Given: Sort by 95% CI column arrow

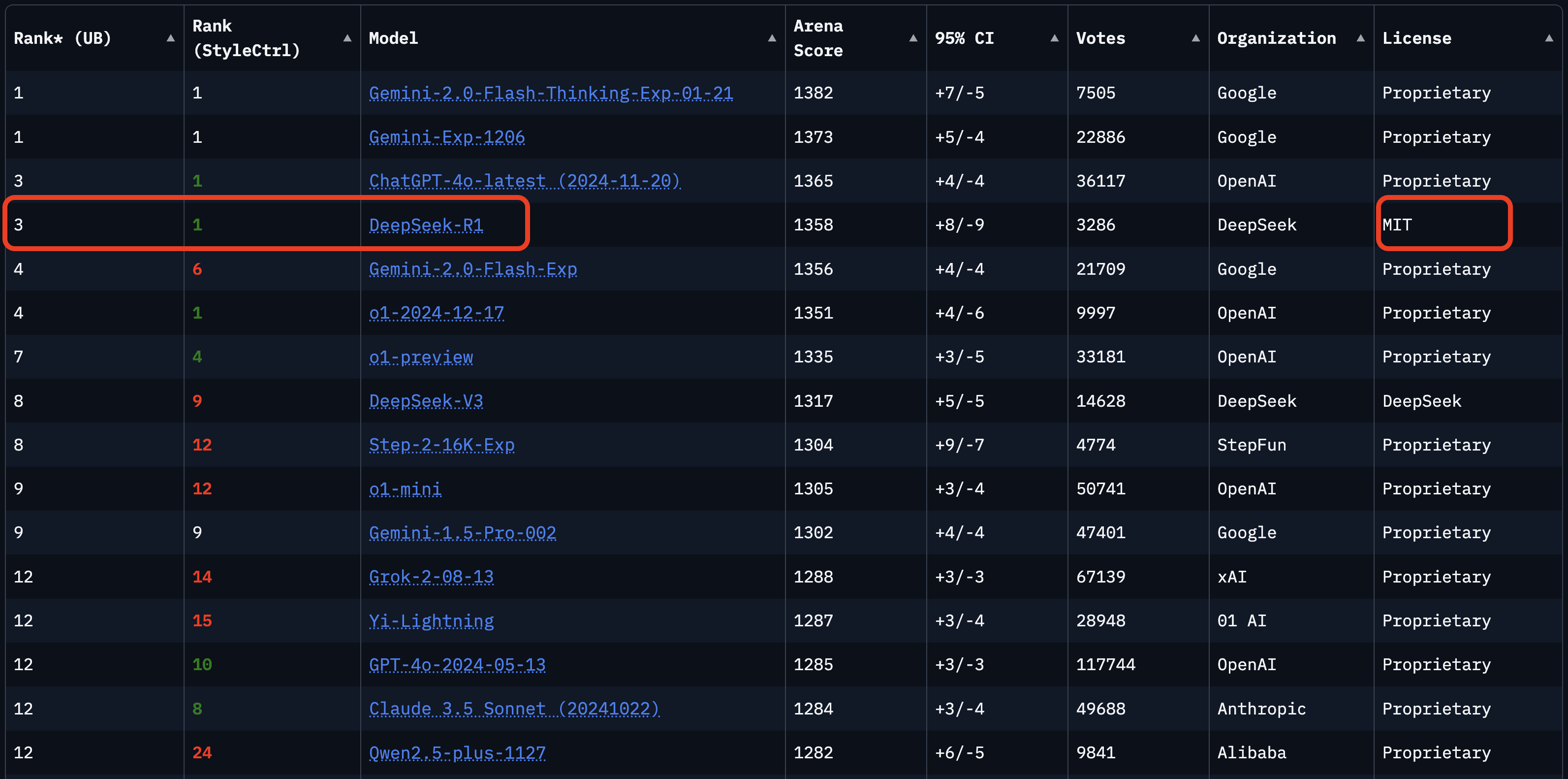Looking at the screenshot, I should tap(1054, 38).
